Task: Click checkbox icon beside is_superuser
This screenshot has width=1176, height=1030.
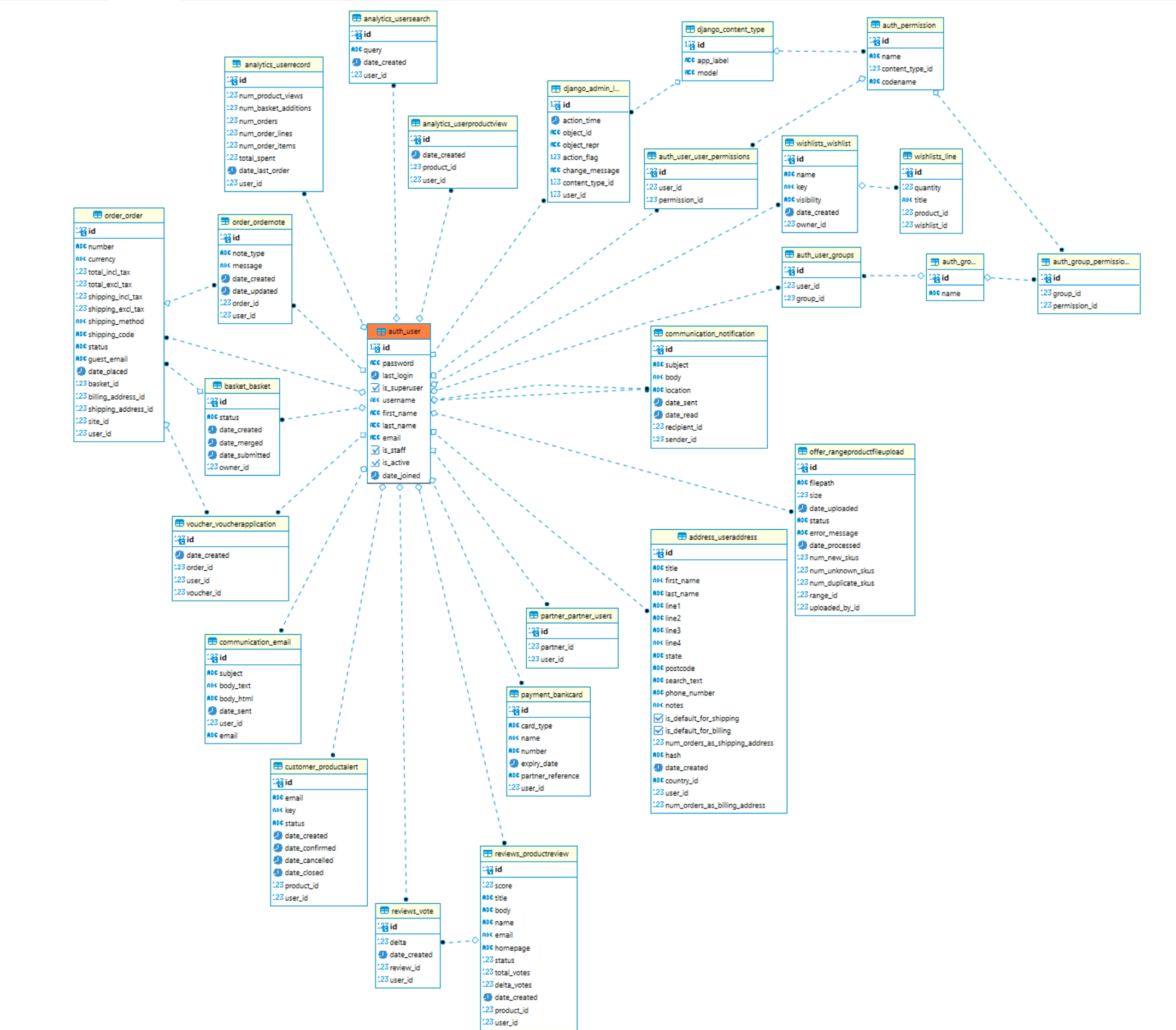Action: tap(375, 388)
